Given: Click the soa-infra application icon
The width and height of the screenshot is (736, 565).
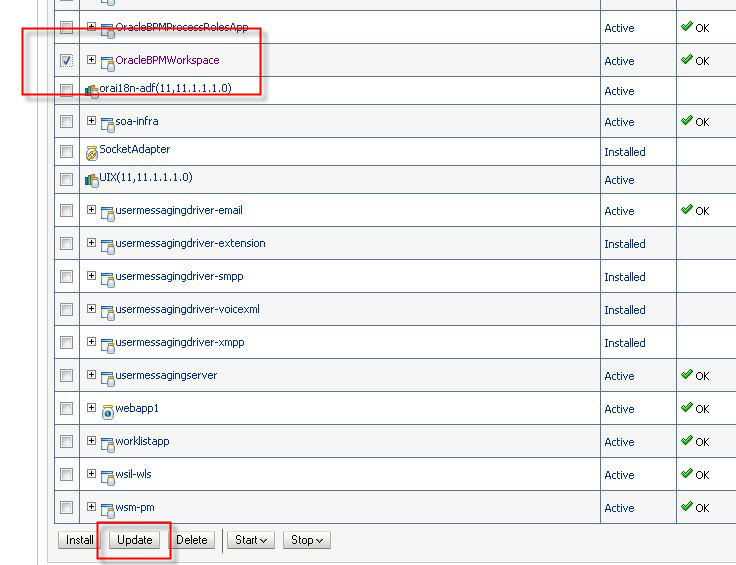Looking at the screenshot, I should pos(108,125).
